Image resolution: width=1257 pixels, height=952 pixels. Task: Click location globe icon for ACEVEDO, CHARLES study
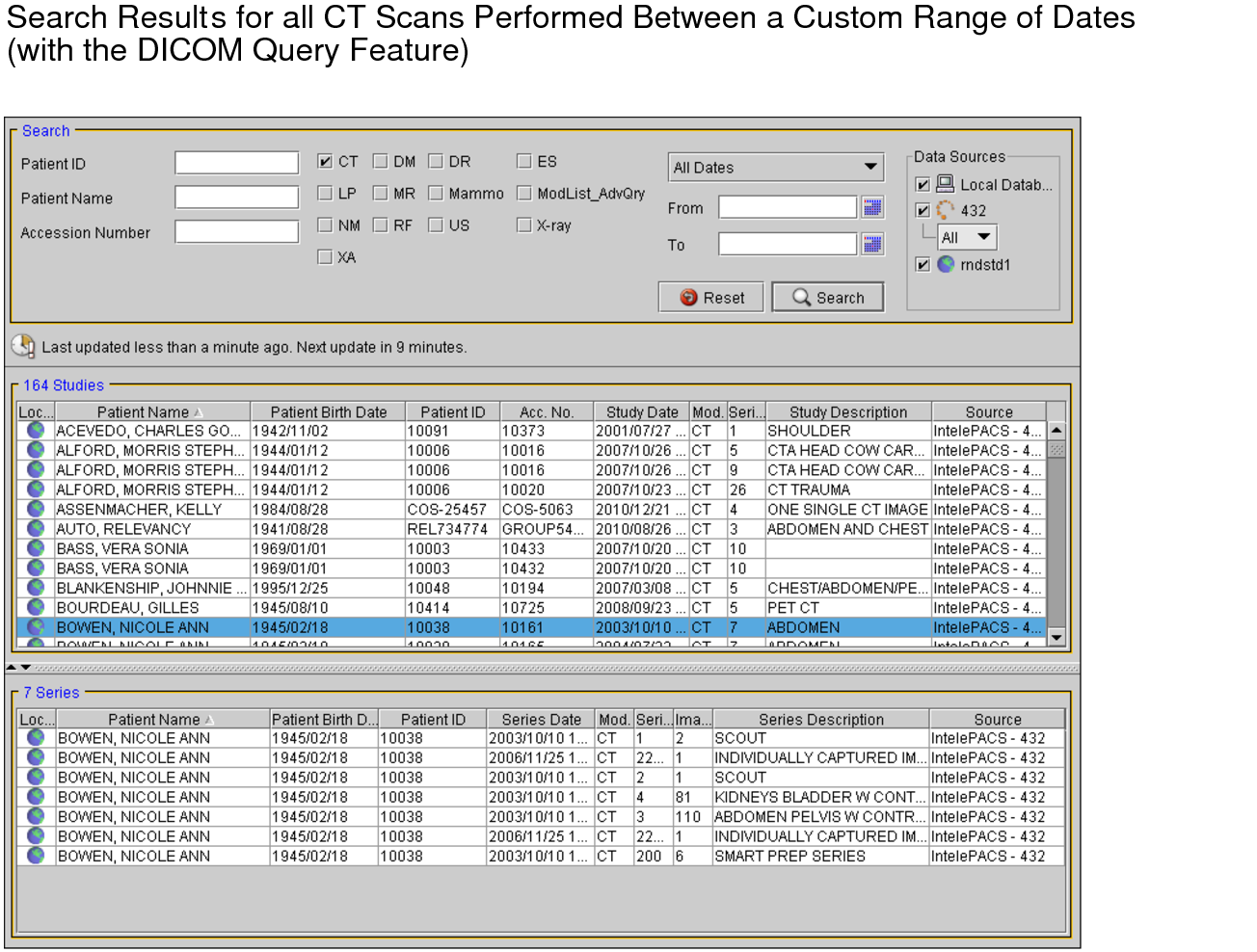click(36, 431)
